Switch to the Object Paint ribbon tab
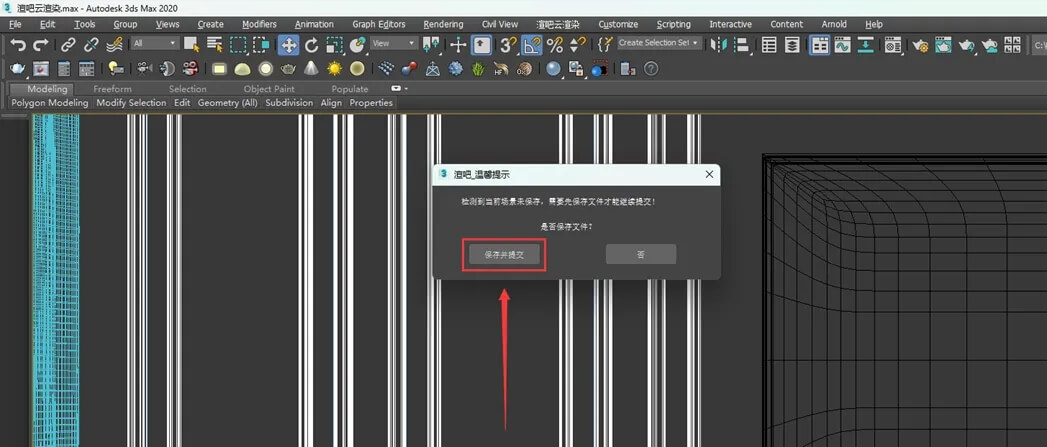The width and height of the screenshot is (1047, 447). 268,89
